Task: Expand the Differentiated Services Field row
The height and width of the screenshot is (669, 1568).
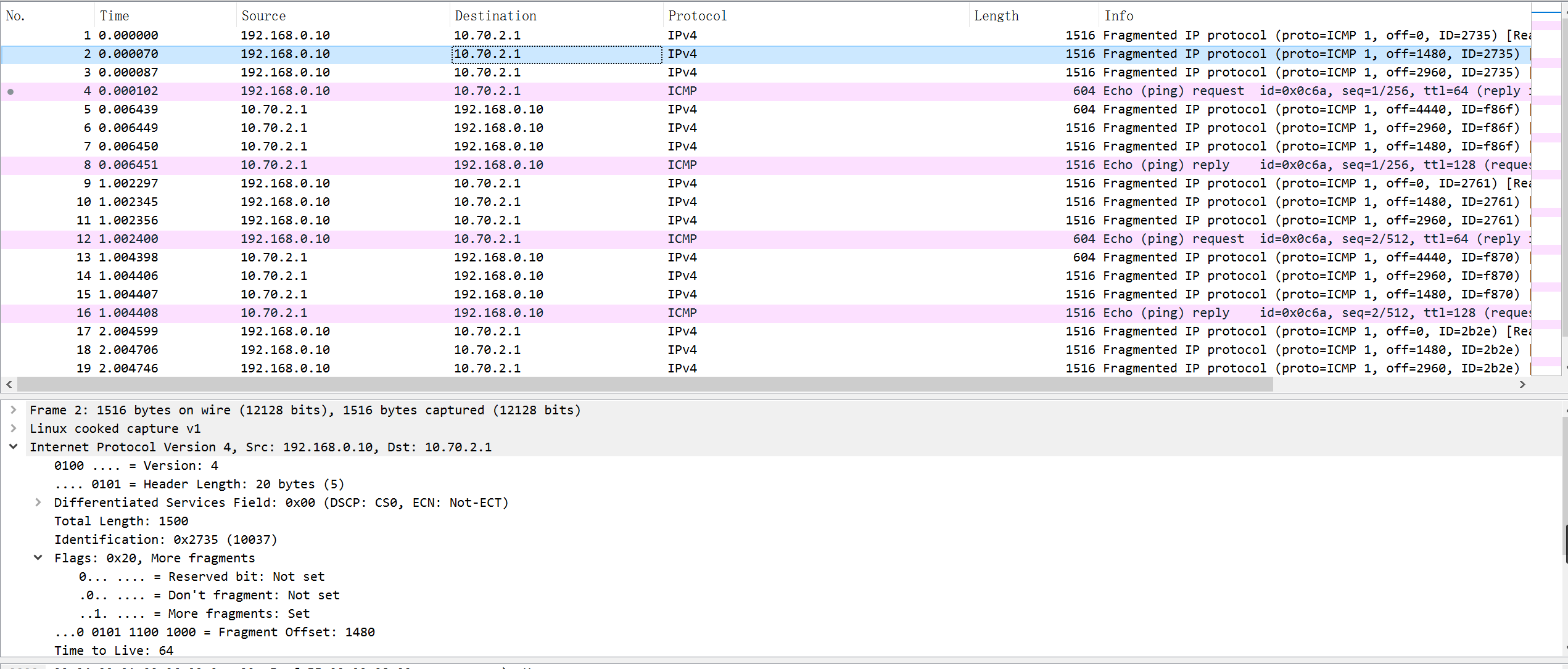Action: (38, 503)
